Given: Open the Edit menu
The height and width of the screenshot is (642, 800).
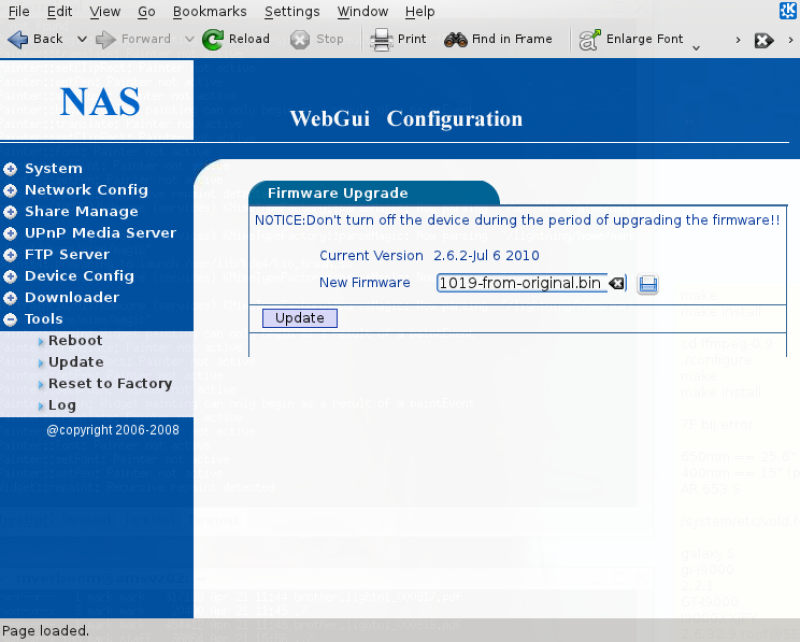Looking at the screenshot, I should tap(60, 11).
